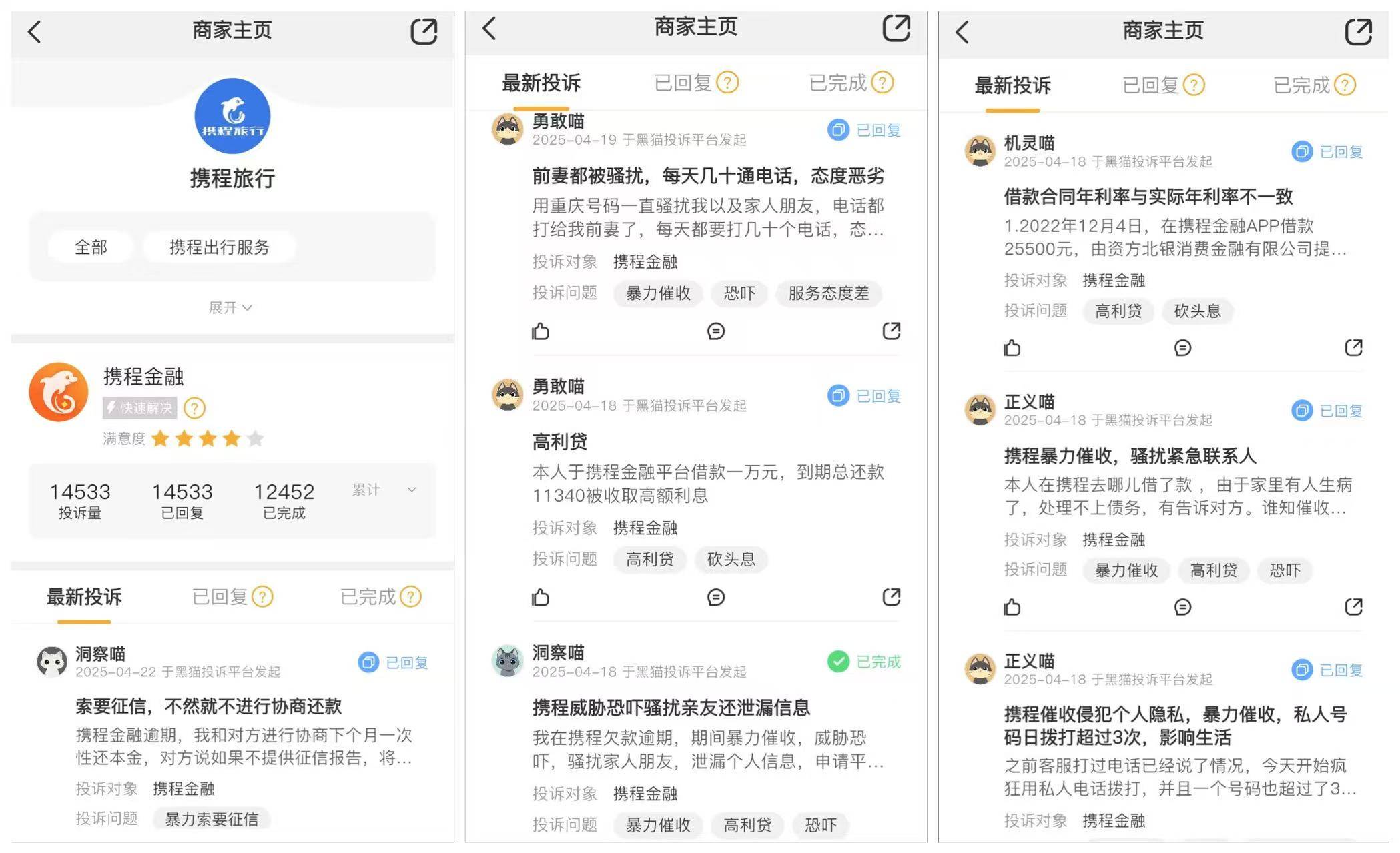Screen dimensions: 1400x853
Task: Expand the category list with 展开
Action: (x=230, y=307)
